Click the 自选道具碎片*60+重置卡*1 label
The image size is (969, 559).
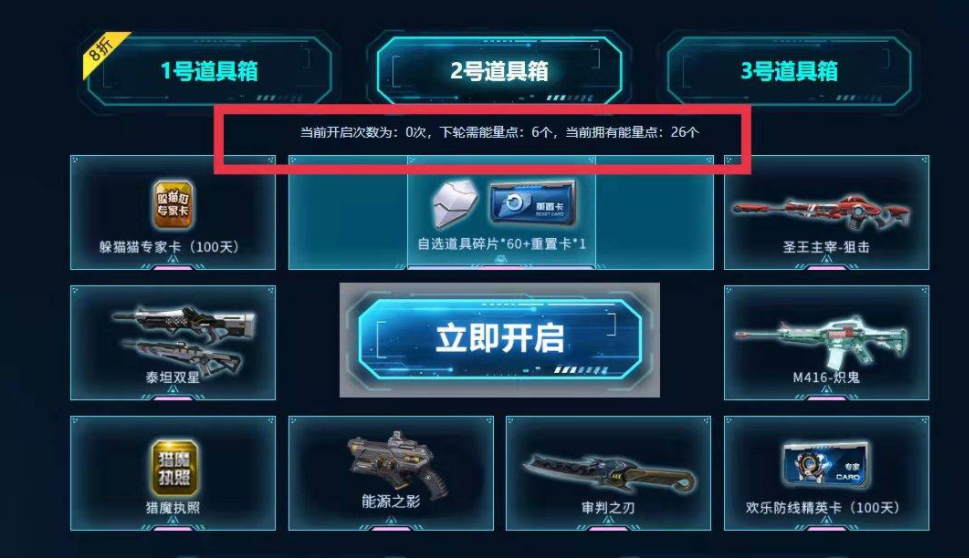click(x=501, y=244)
